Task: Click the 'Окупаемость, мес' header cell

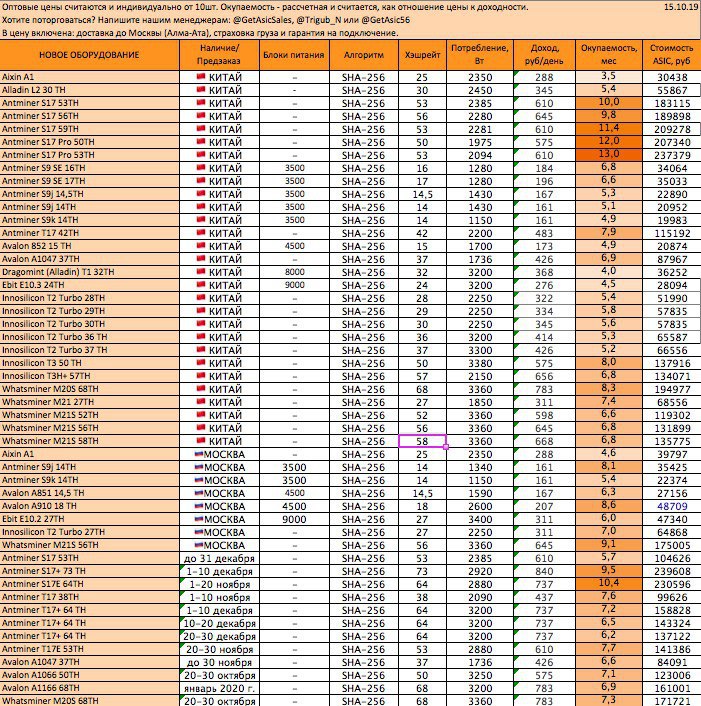Action: click(x=609, y=55)
